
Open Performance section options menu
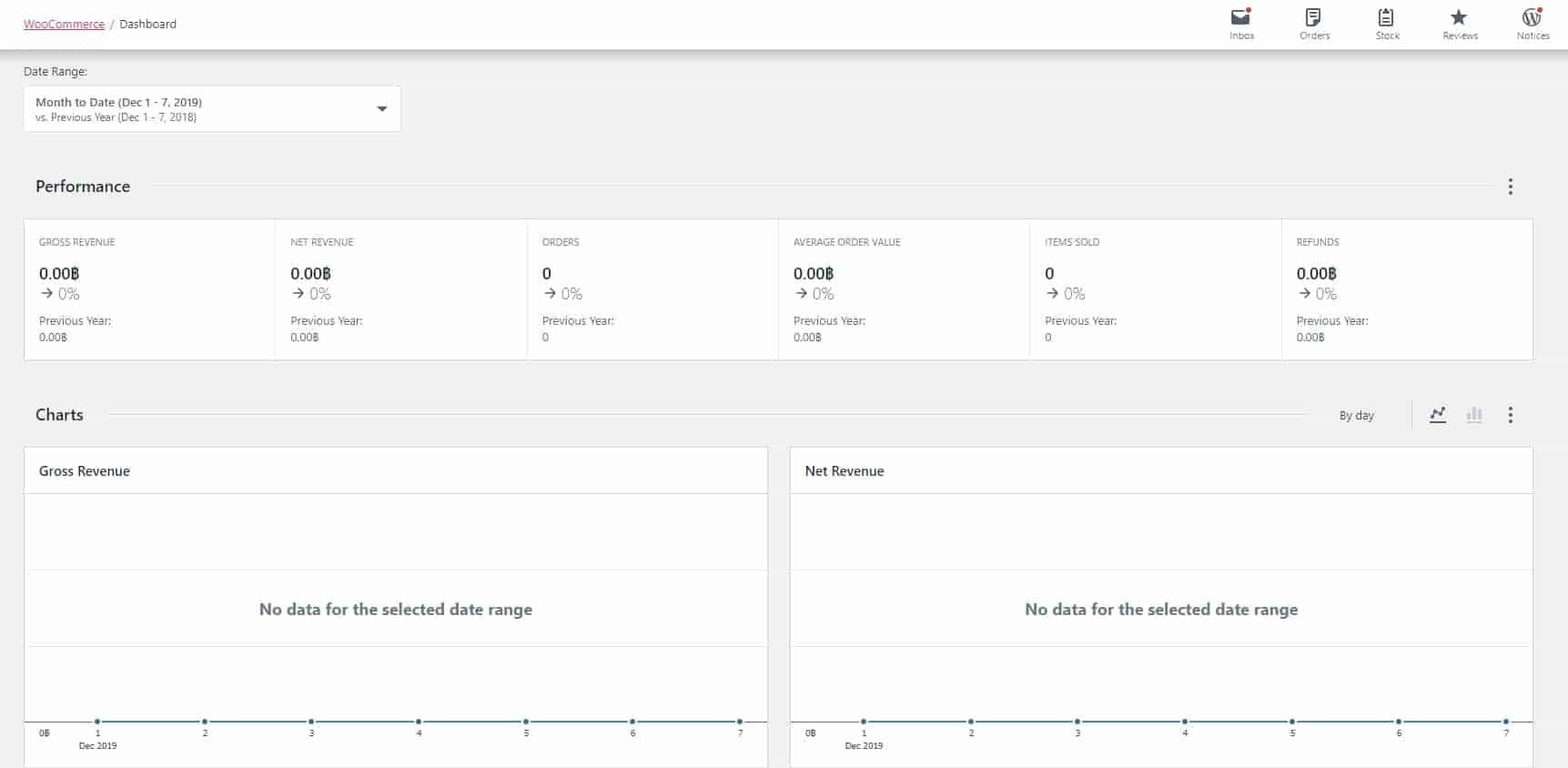click(x=1511, y=187)
